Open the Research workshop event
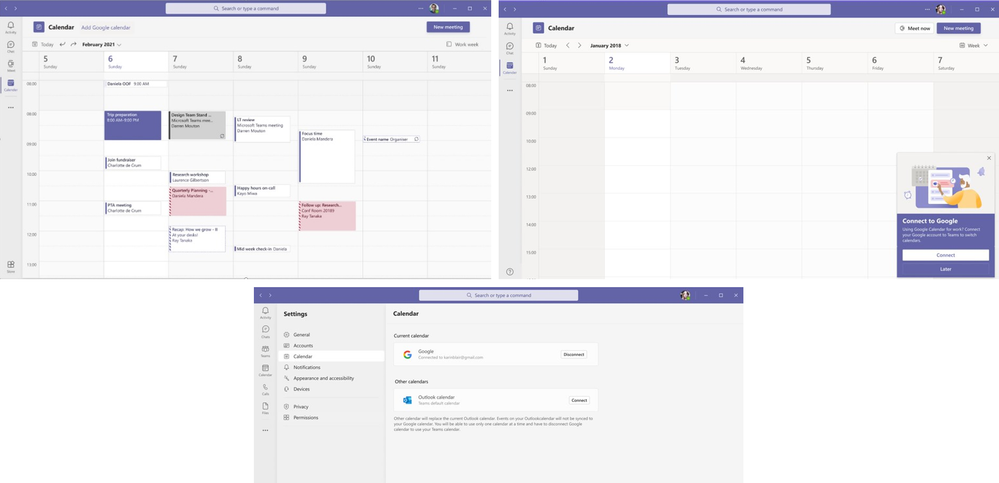Screen dimensions: 999x483 pos(197,177)
